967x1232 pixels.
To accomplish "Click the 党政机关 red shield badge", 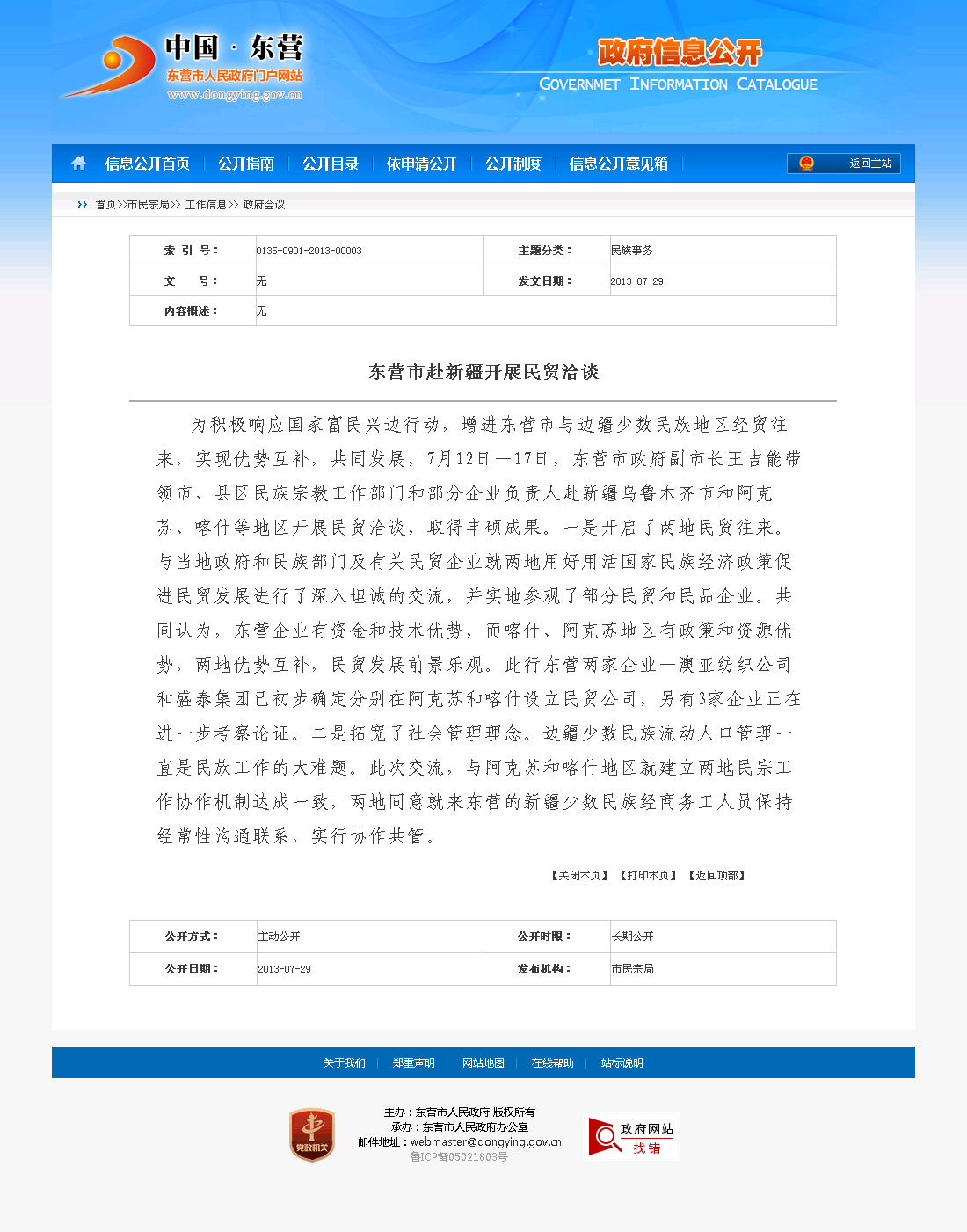I will (x=312, y=1134).
